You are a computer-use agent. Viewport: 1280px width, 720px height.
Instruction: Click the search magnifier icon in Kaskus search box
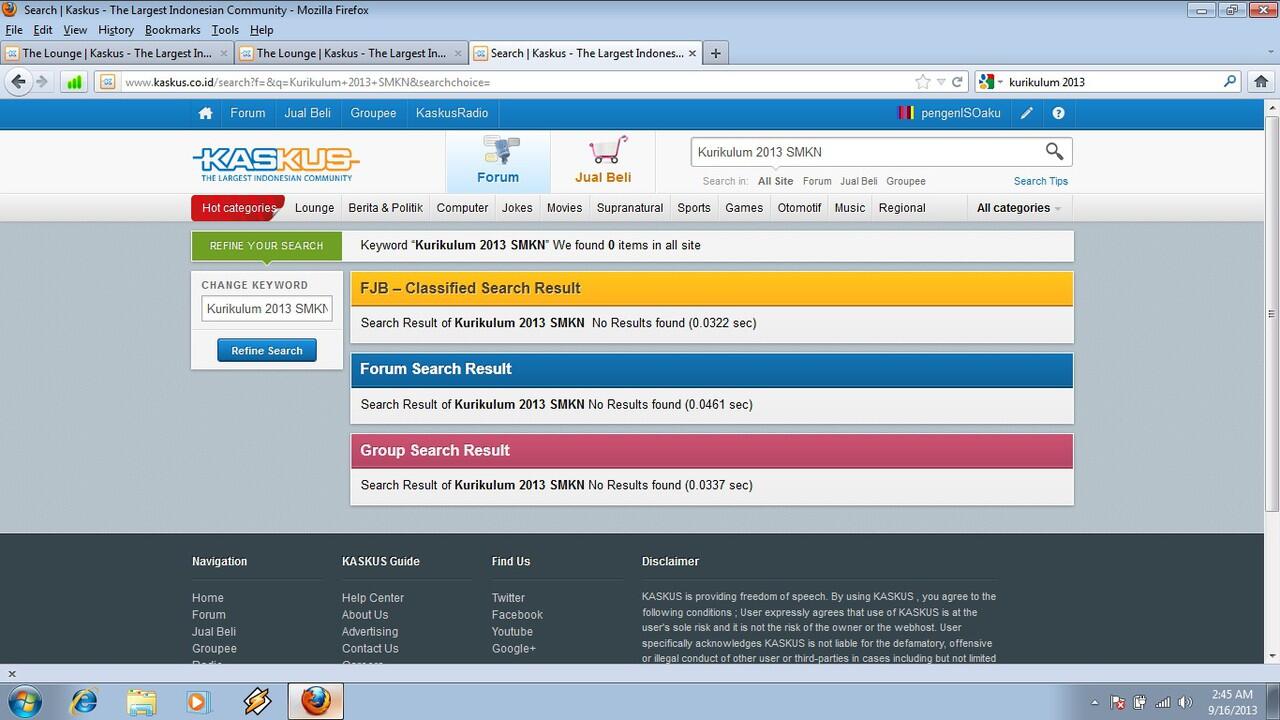tap(1054, 151)
